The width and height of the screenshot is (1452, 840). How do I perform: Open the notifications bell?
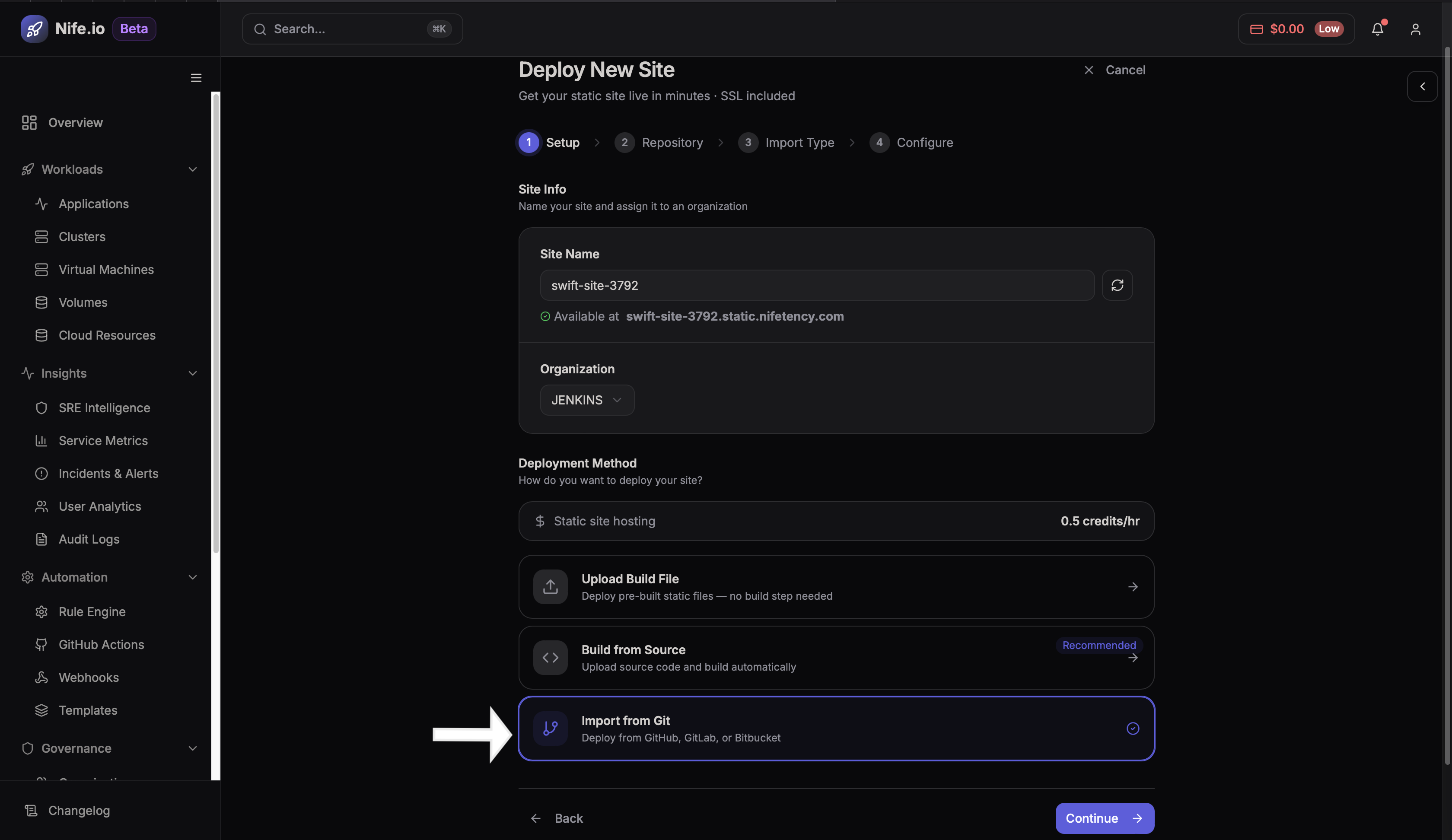pyautogui.click(x=1378, y=29)
